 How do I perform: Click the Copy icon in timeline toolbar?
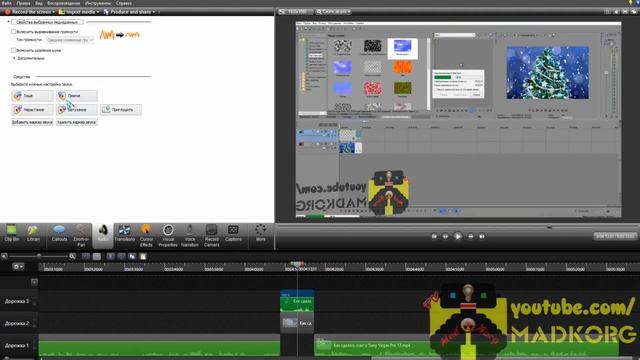tap(132, 256)
